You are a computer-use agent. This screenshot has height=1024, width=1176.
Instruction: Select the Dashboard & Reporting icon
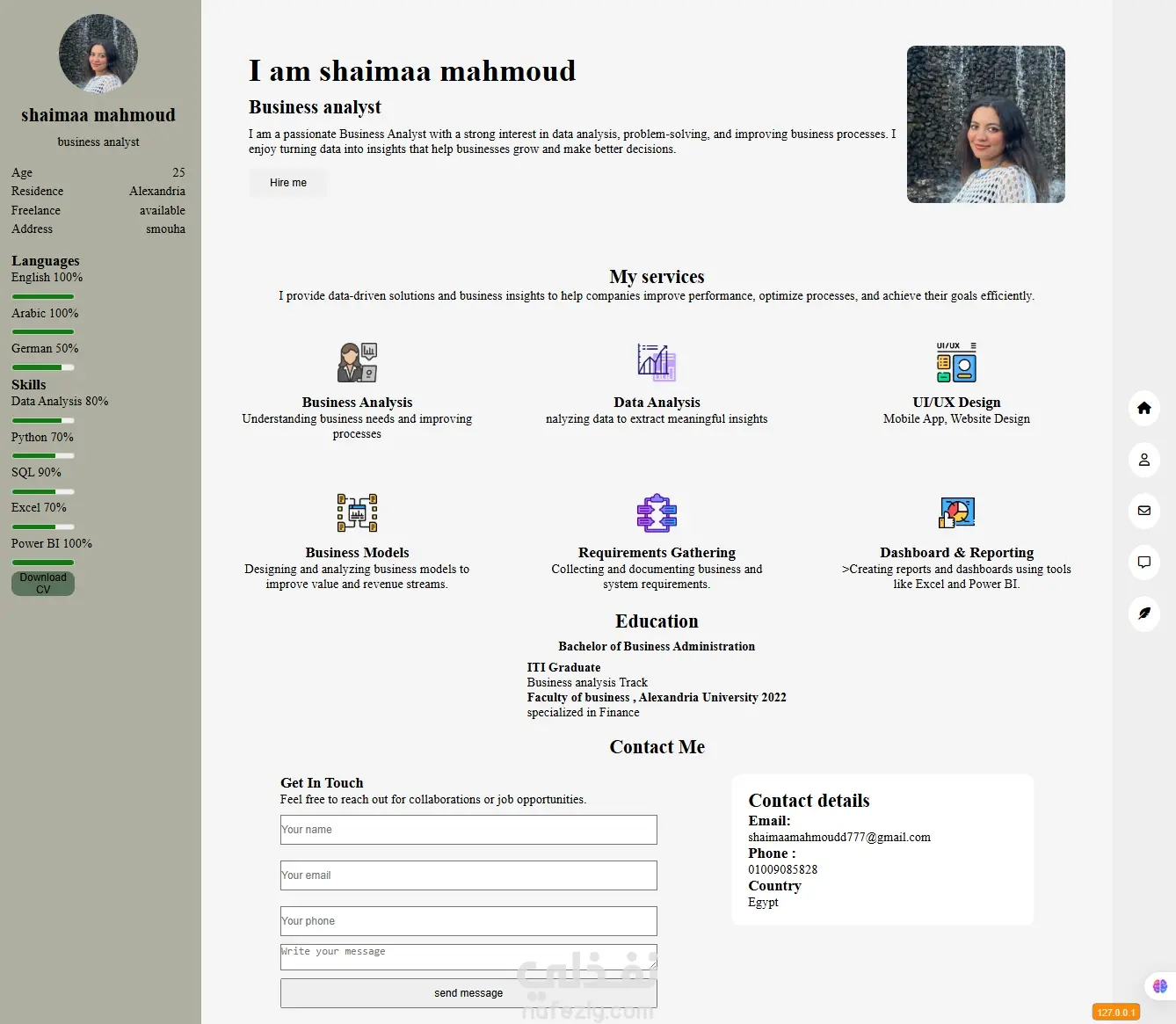click(956, 512)
